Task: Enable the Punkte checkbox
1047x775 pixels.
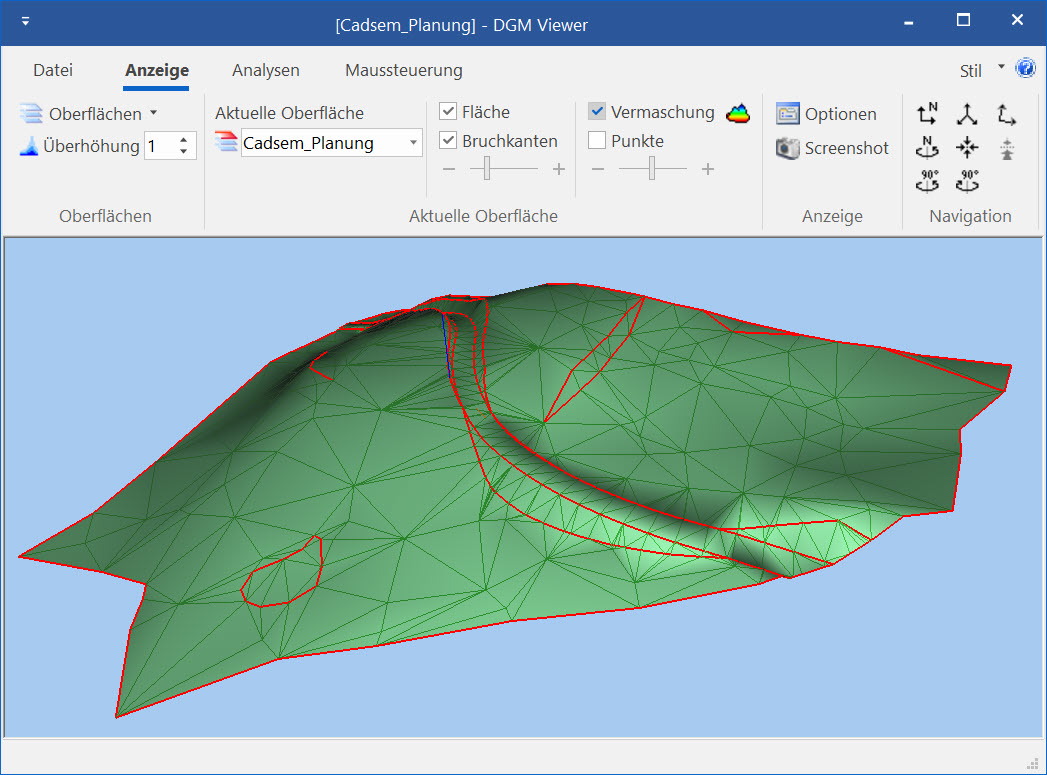Action: (x=597, y=141)
